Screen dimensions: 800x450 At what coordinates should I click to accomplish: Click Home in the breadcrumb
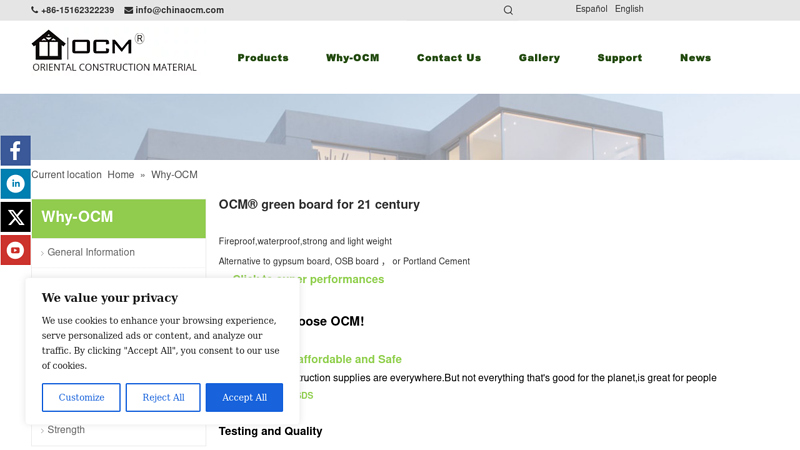click(121, 174)
